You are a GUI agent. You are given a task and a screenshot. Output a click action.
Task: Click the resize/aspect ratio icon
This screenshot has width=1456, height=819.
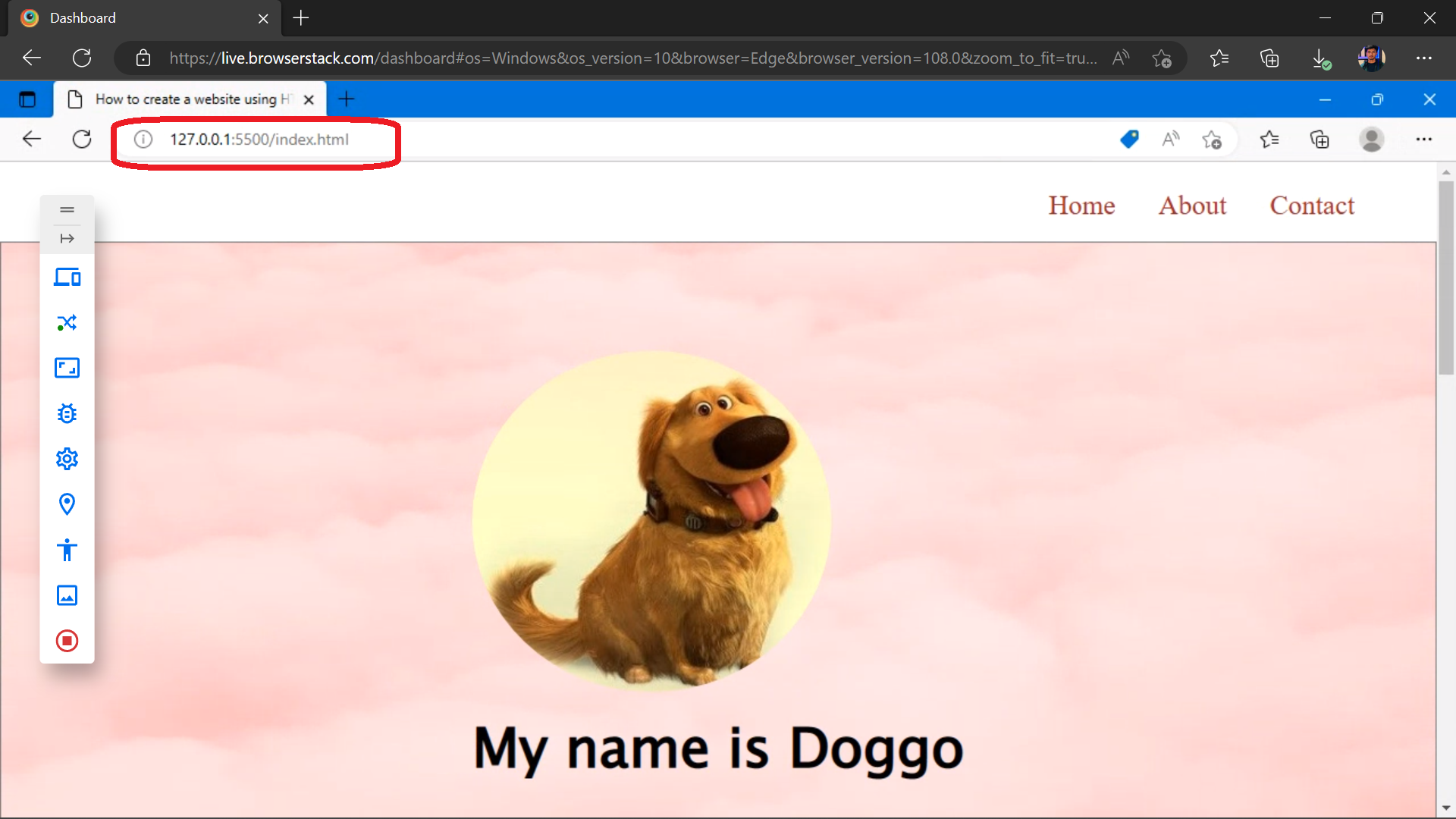67,368
